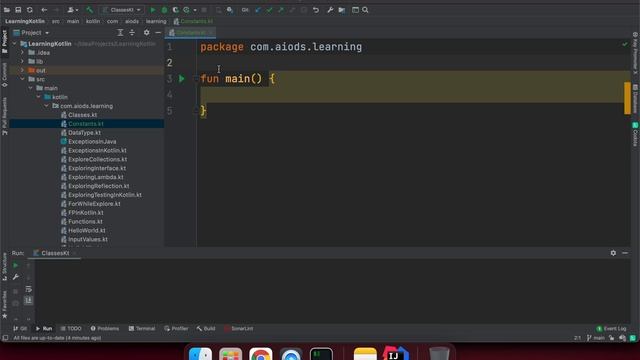Click the Open file toolbar icon
Image resolution: width=640 pixels, height=360 pixels.
point(7,10)
